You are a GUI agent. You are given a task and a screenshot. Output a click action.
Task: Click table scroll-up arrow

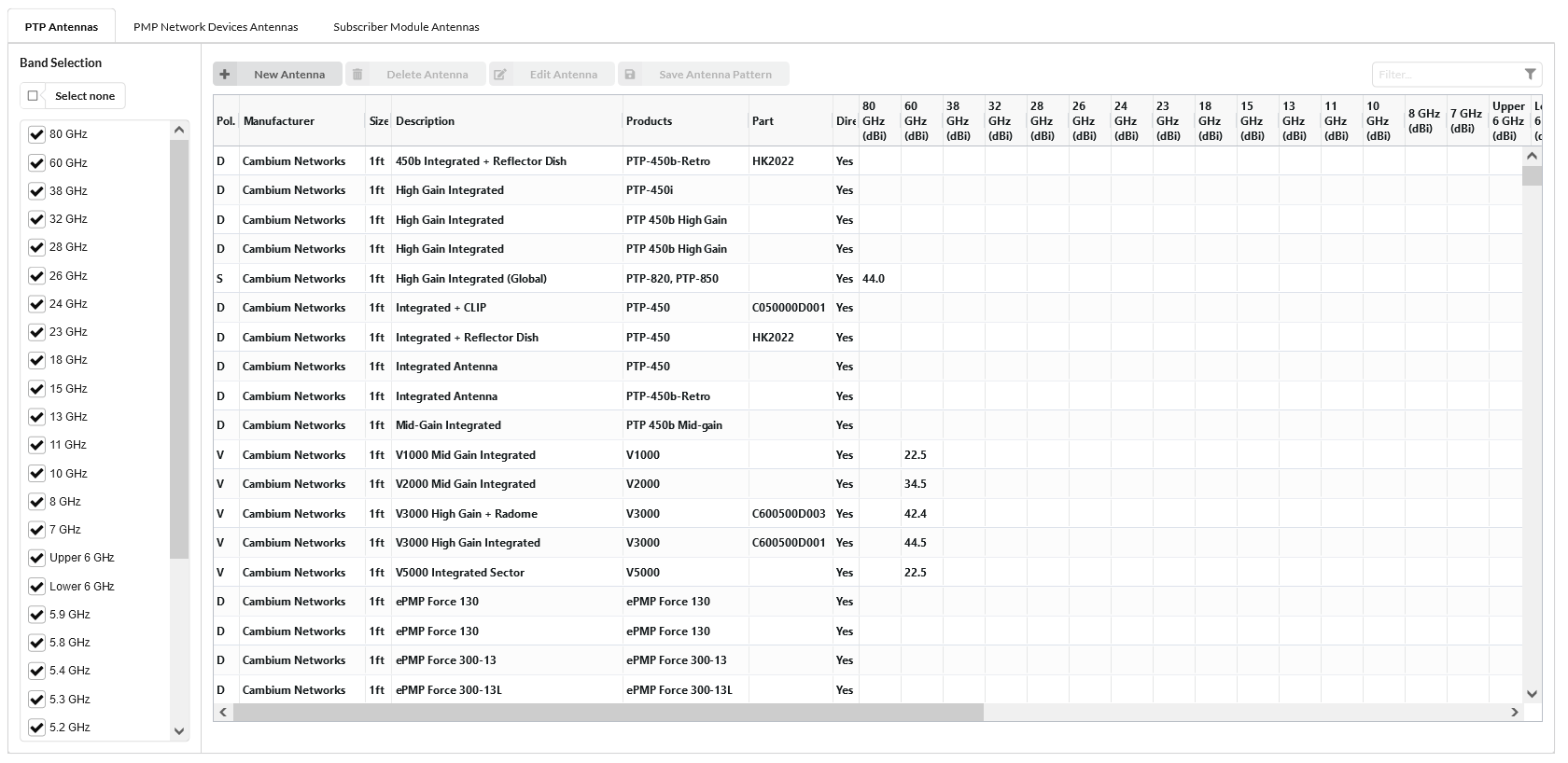[x=1532, y=156]
